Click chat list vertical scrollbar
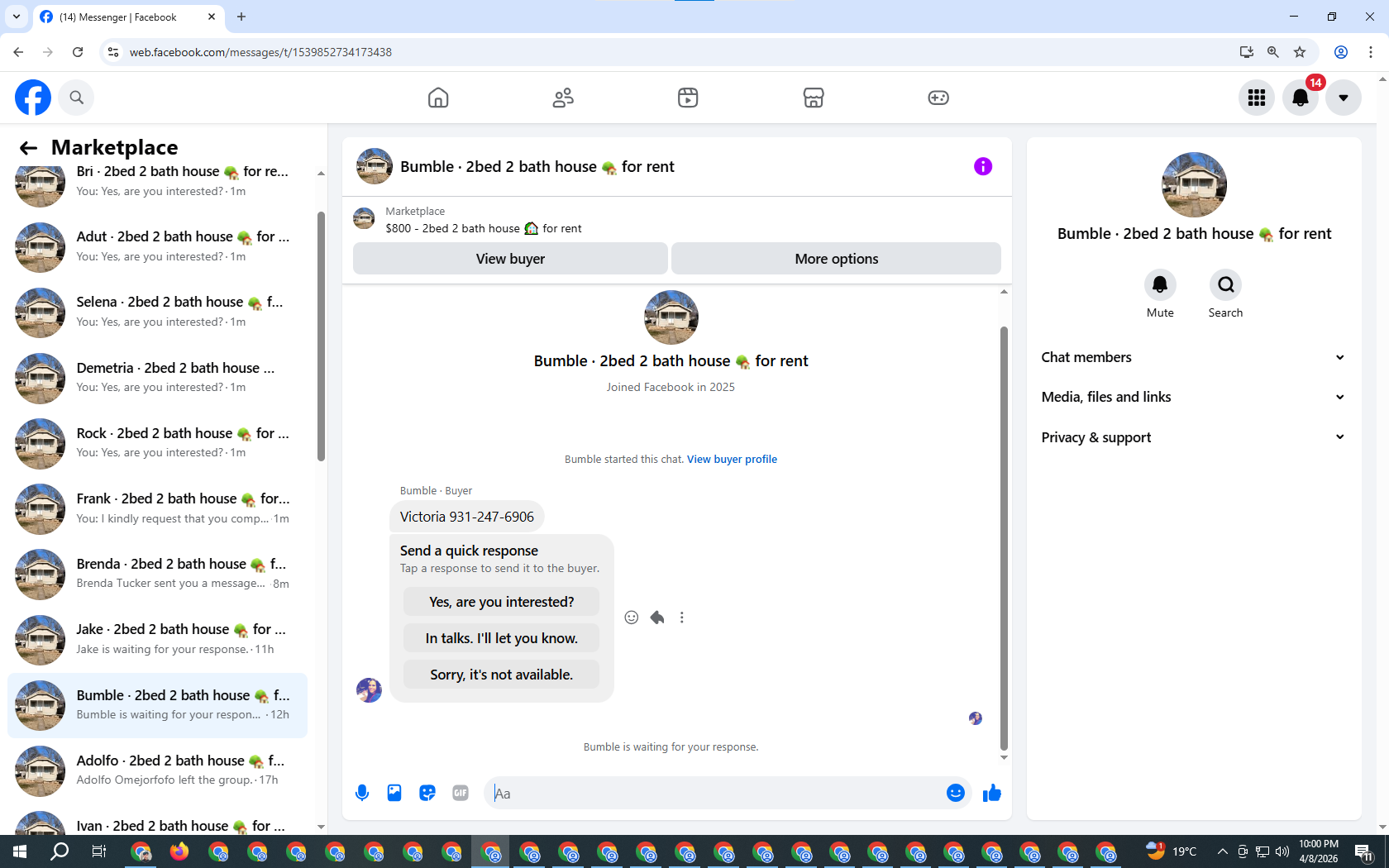Screen dimensions: 1389x868 click(321, 336)
